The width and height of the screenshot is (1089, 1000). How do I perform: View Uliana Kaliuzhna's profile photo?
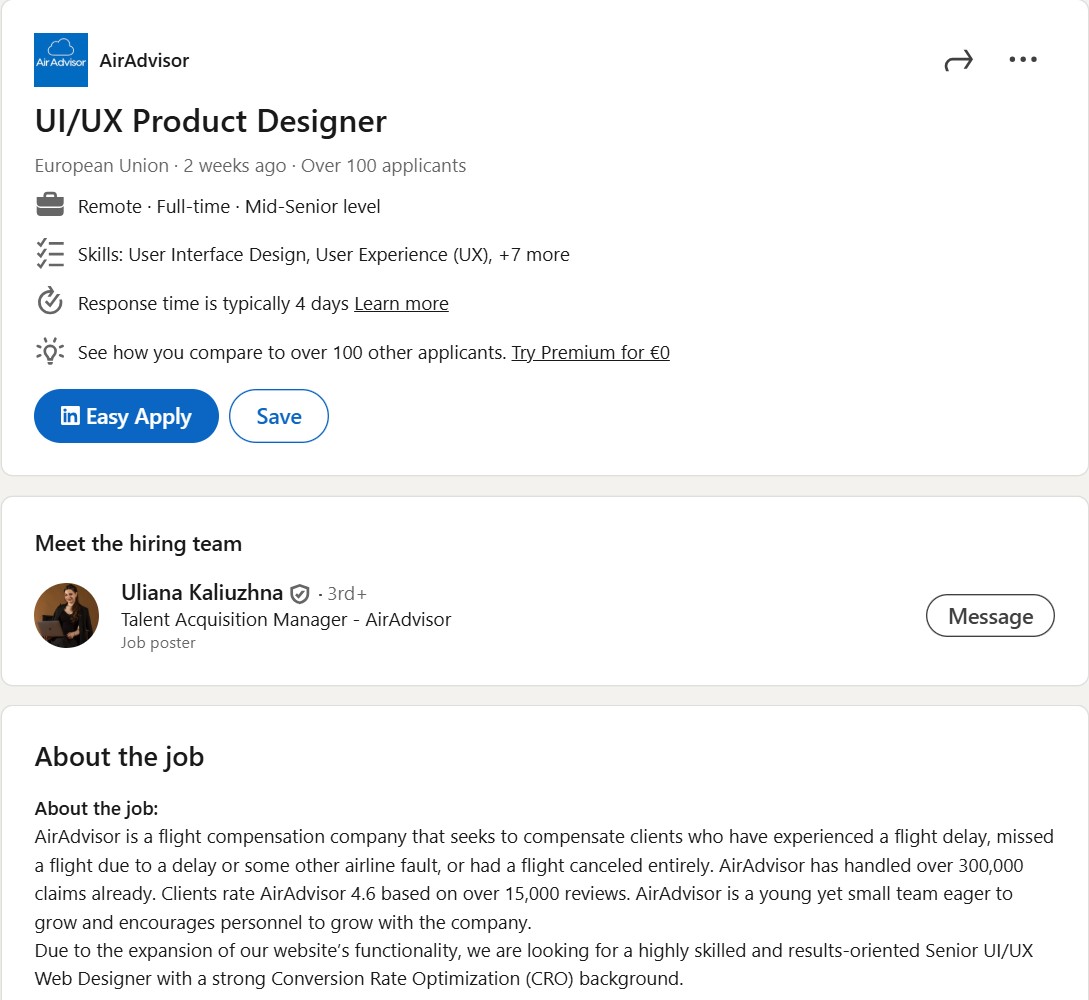[67, 616]
